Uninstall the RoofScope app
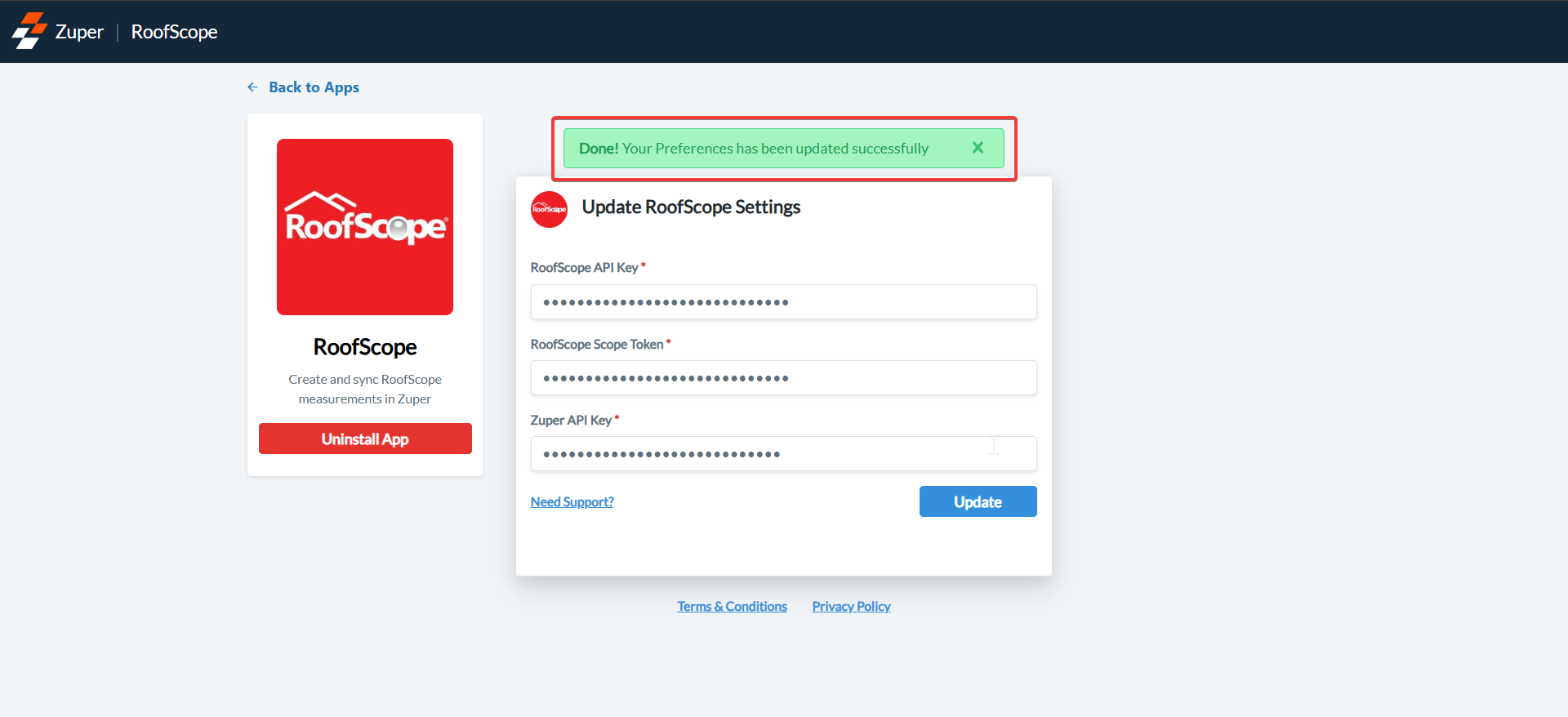1568x717 pixels. [365, 439]
